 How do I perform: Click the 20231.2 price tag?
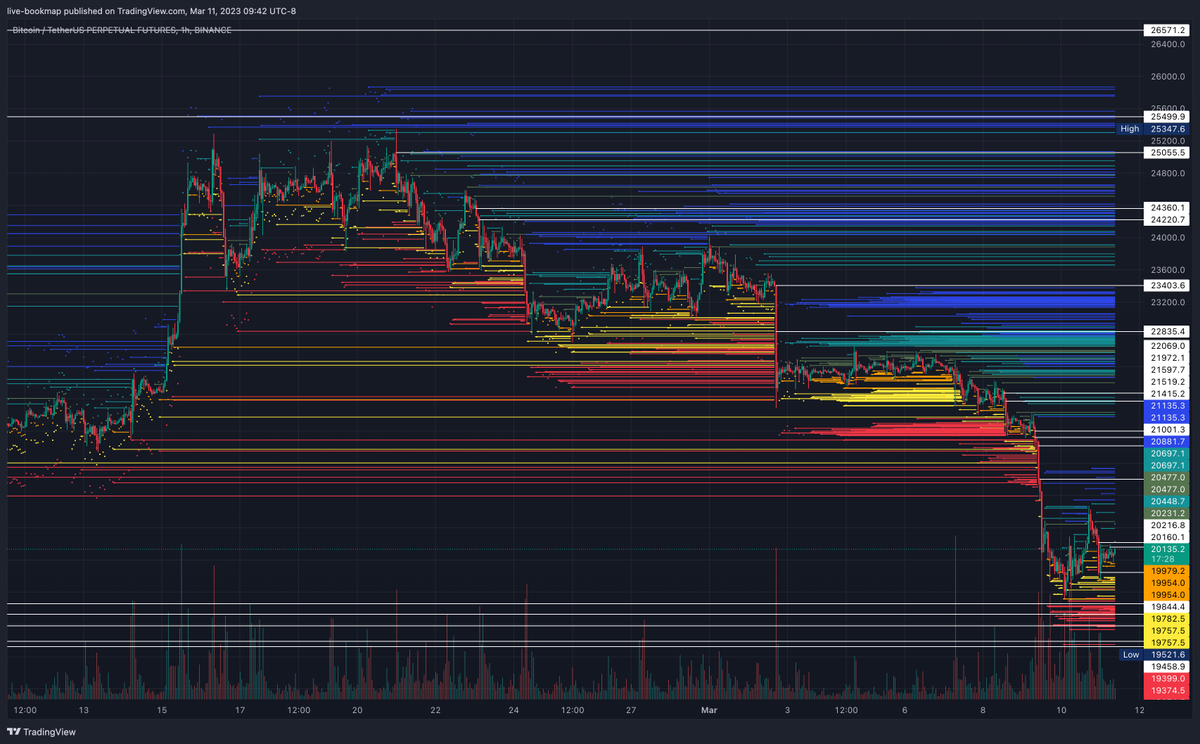(x=1168, y=513)
